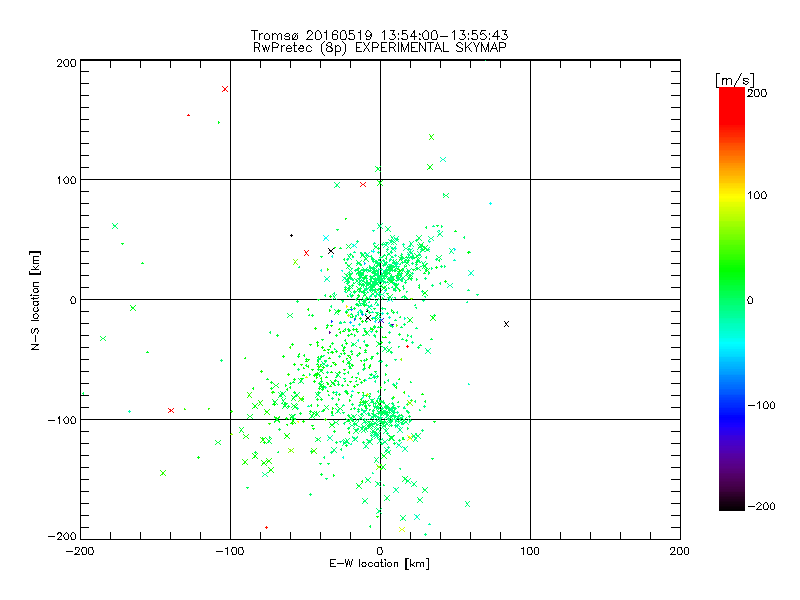The image size is (800, 600).
Task: Click the subtitle 'RwPretec (8p) EXPERIMENTAL SKYMAP'
Action: click(x=380, y=48)
